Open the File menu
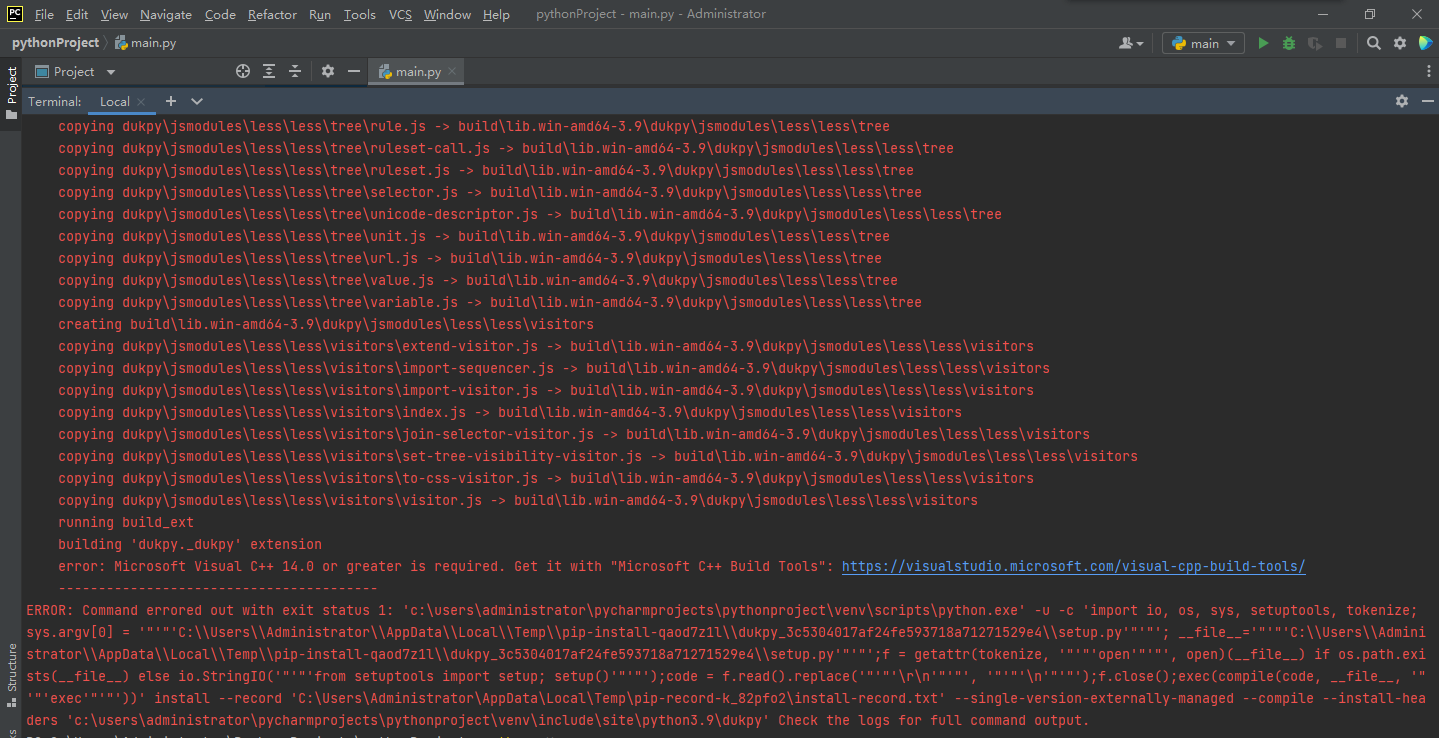 (x=44, y=14)
